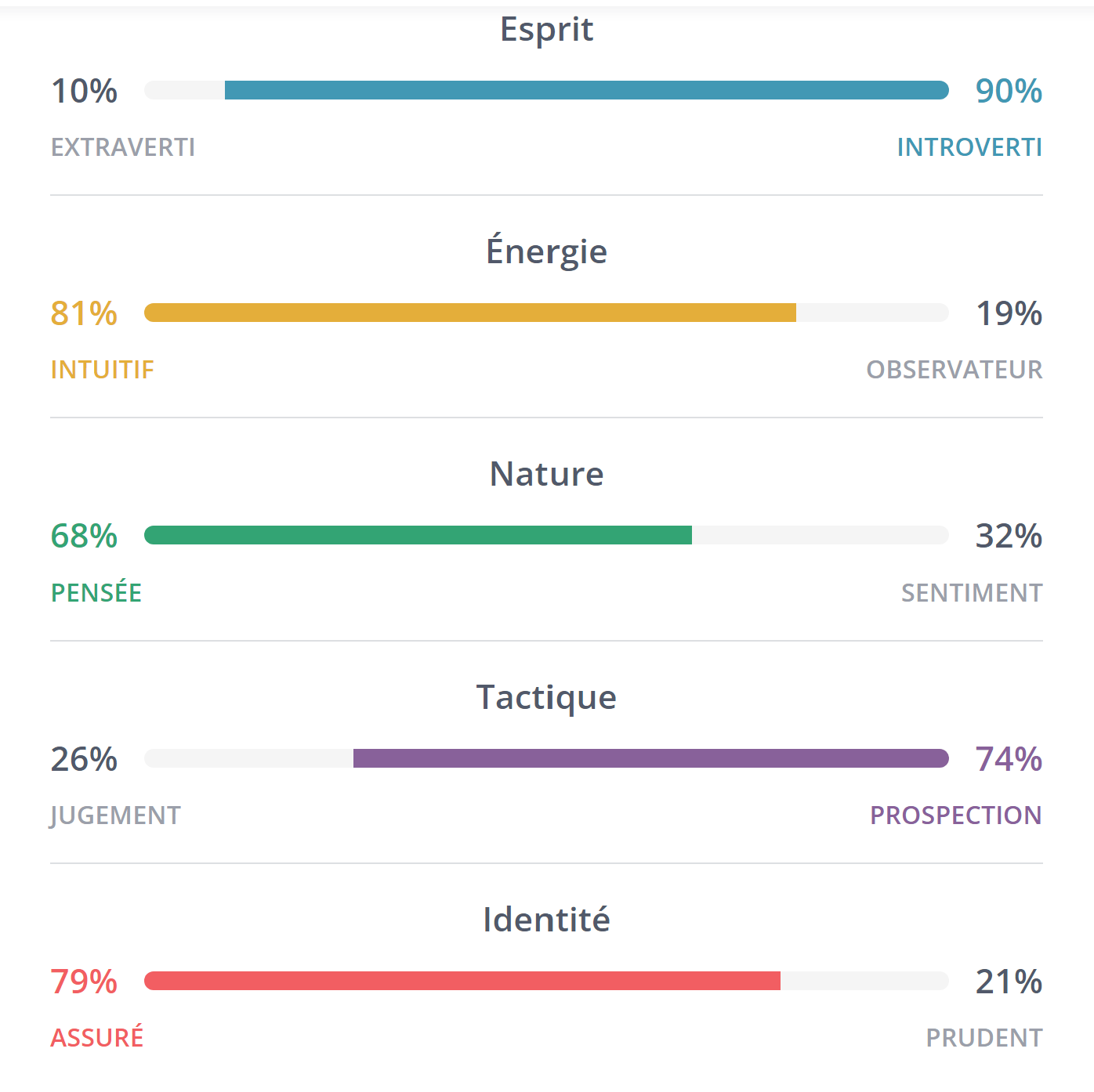
Task: Click the purple Tactique progress bar
Action: tap(650, 758)
